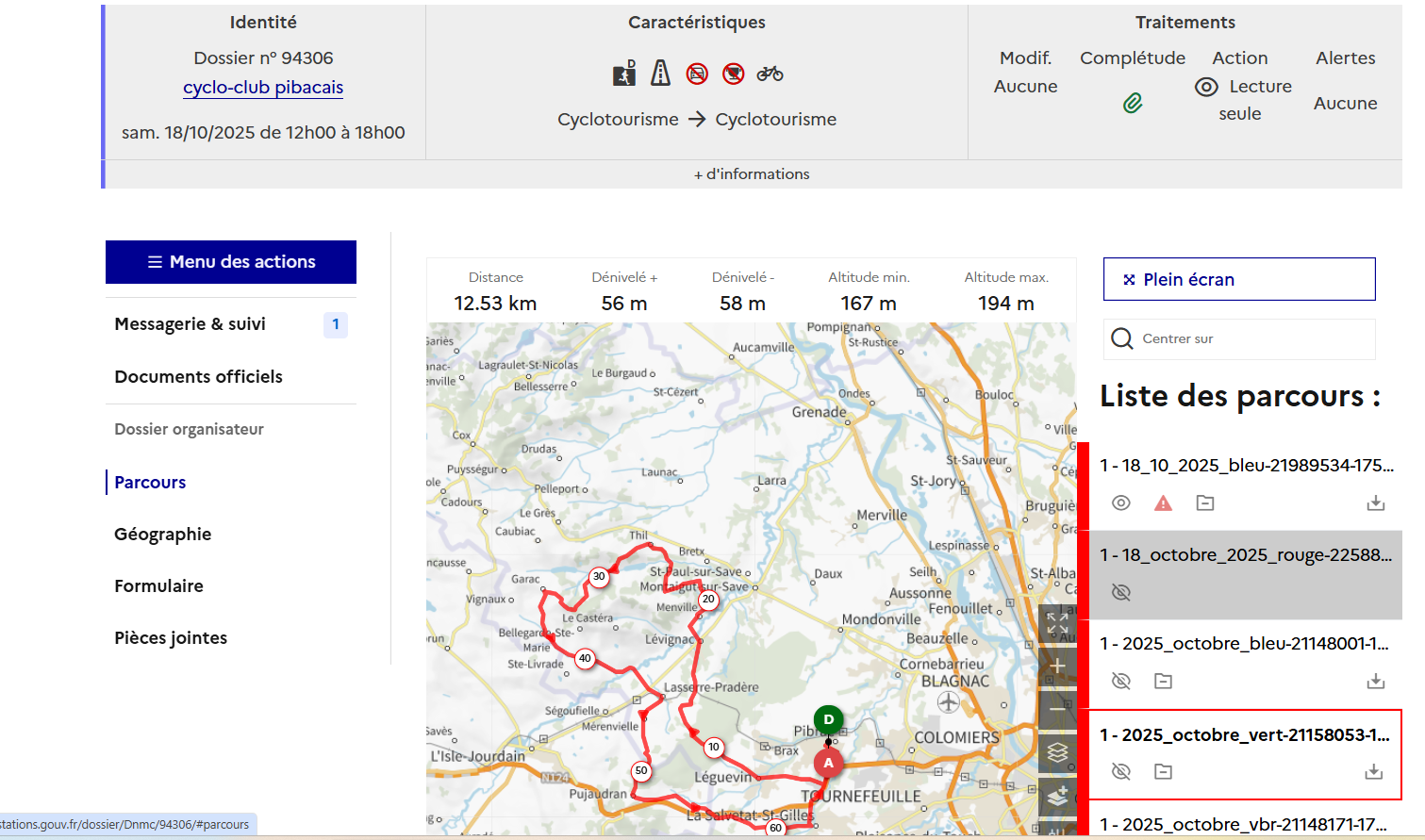
Task: Expand the '+ d'informations' section
Action: (752, 174)
